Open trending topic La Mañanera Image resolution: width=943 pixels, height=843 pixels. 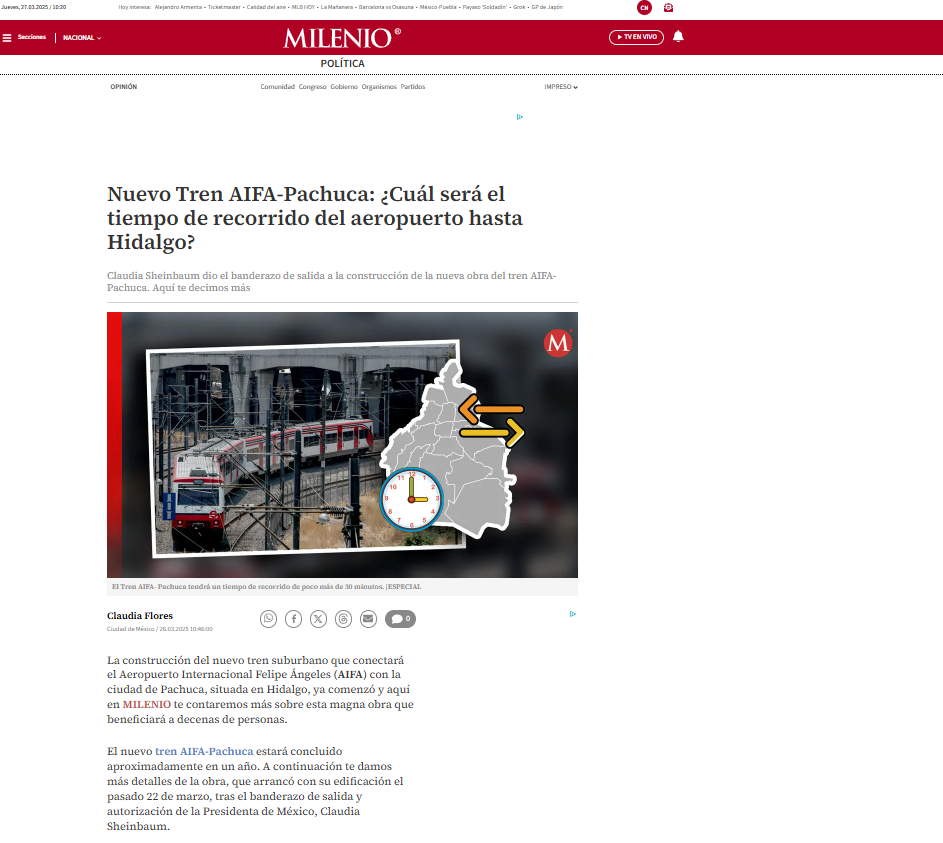(337, 7)
